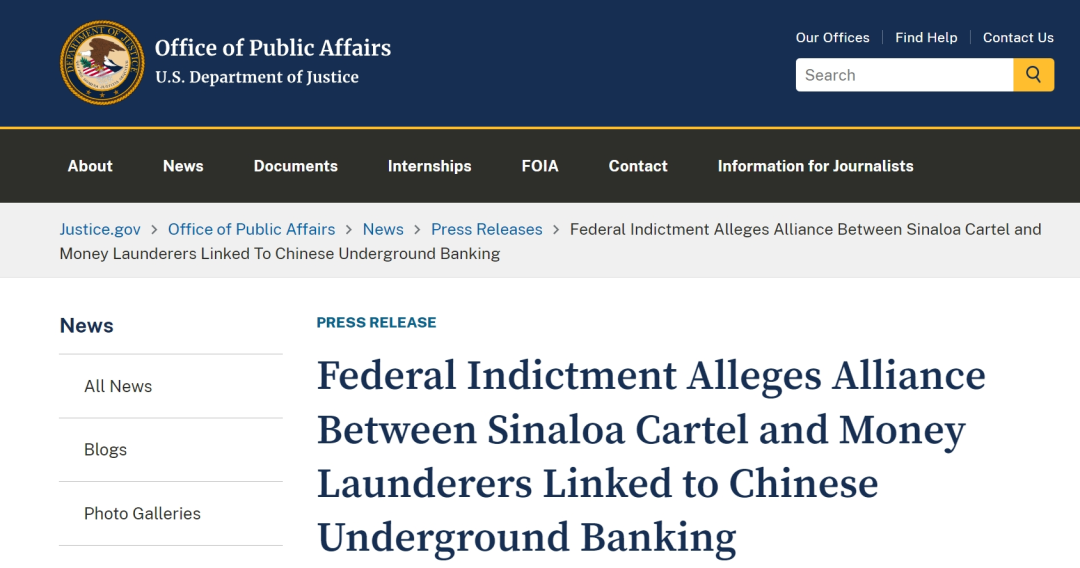This screenshot has height=568, width=1080.
Task: Click the Search input field
Action: coord(904,75)
